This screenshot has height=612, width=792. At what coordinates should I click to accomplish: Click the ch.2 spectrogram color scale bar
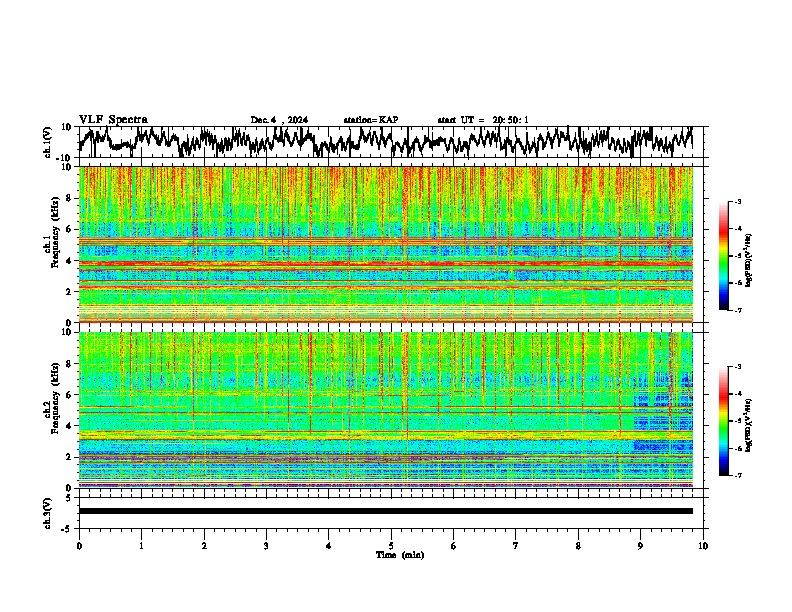[723, 421]
